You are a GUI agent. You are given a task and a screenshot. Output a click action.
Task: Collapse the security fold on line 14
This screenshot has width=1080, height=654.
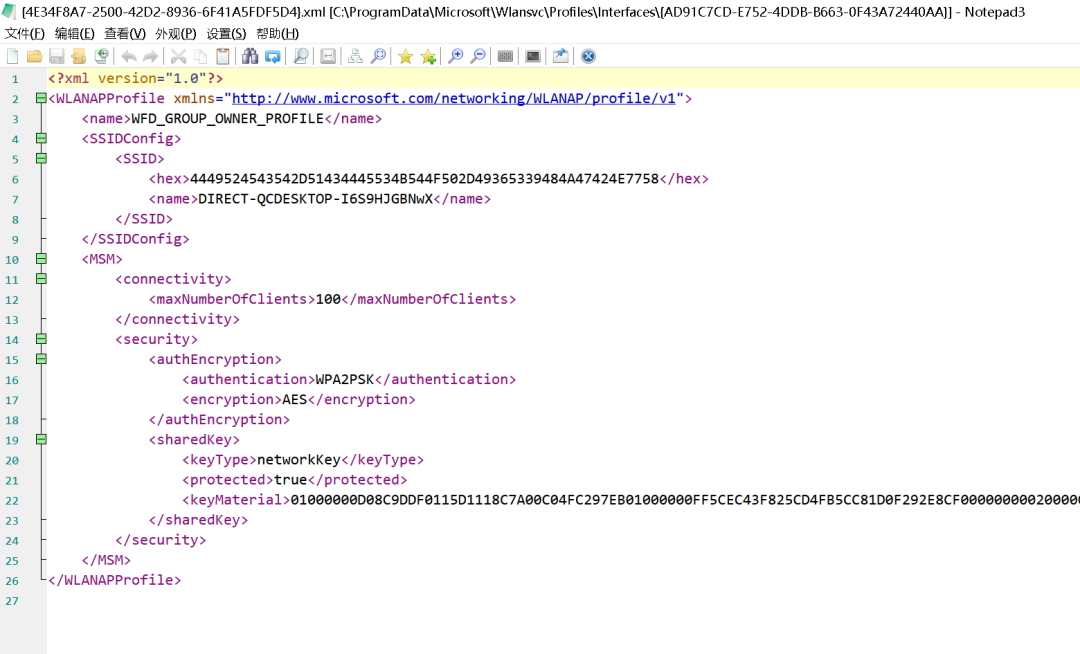(x=41, y=339)
